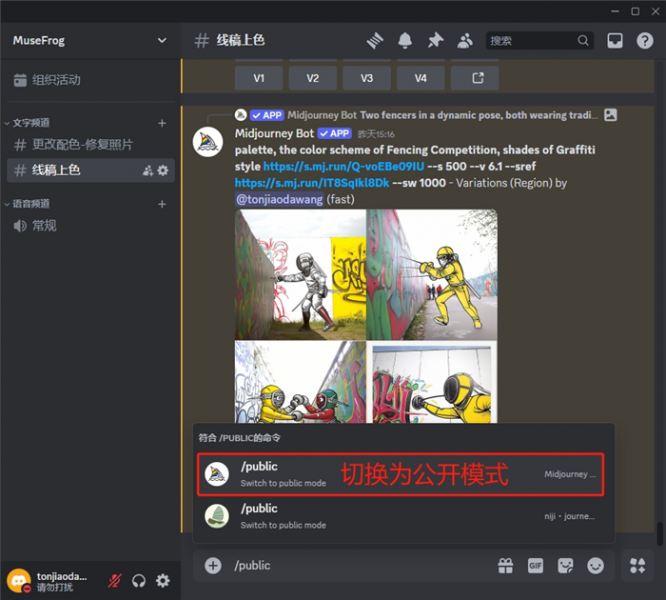Open 组织活动 events
Image resolution: width=666 pixels, height=600 pixels.
[x=90, y=80]
